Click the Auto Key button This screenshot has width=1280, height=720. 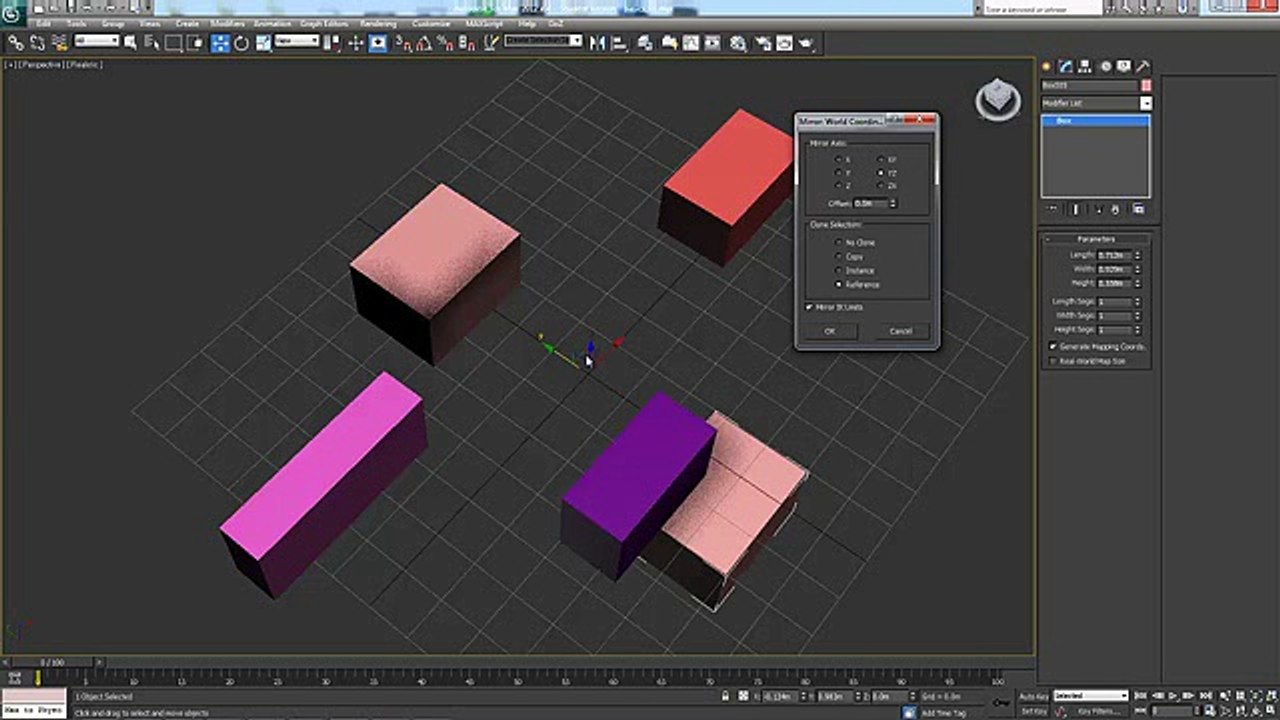pos(1034,696)
